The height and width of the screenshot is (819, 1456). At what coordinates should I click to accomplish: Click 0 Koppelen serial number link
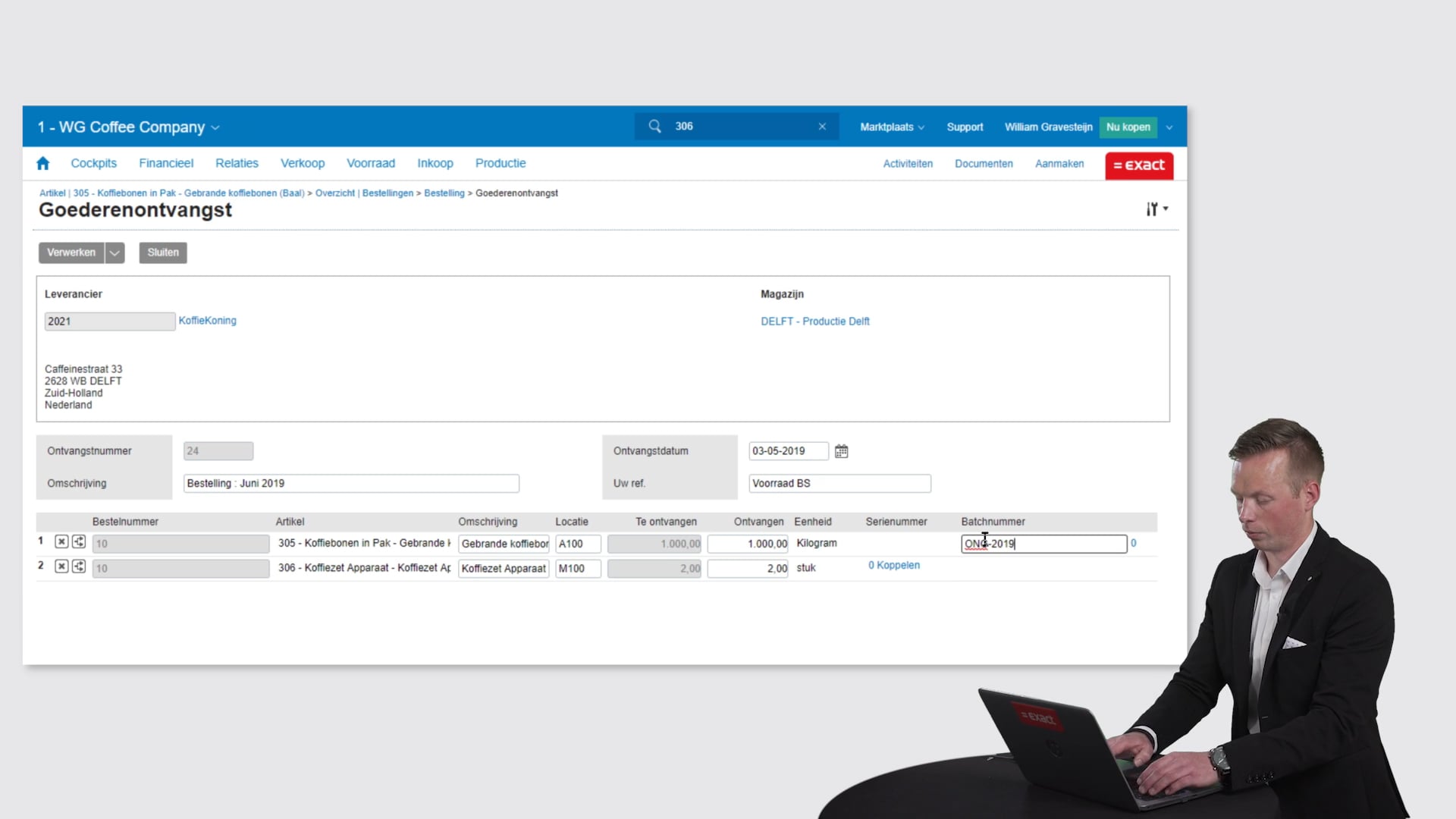tap(894, 566)
